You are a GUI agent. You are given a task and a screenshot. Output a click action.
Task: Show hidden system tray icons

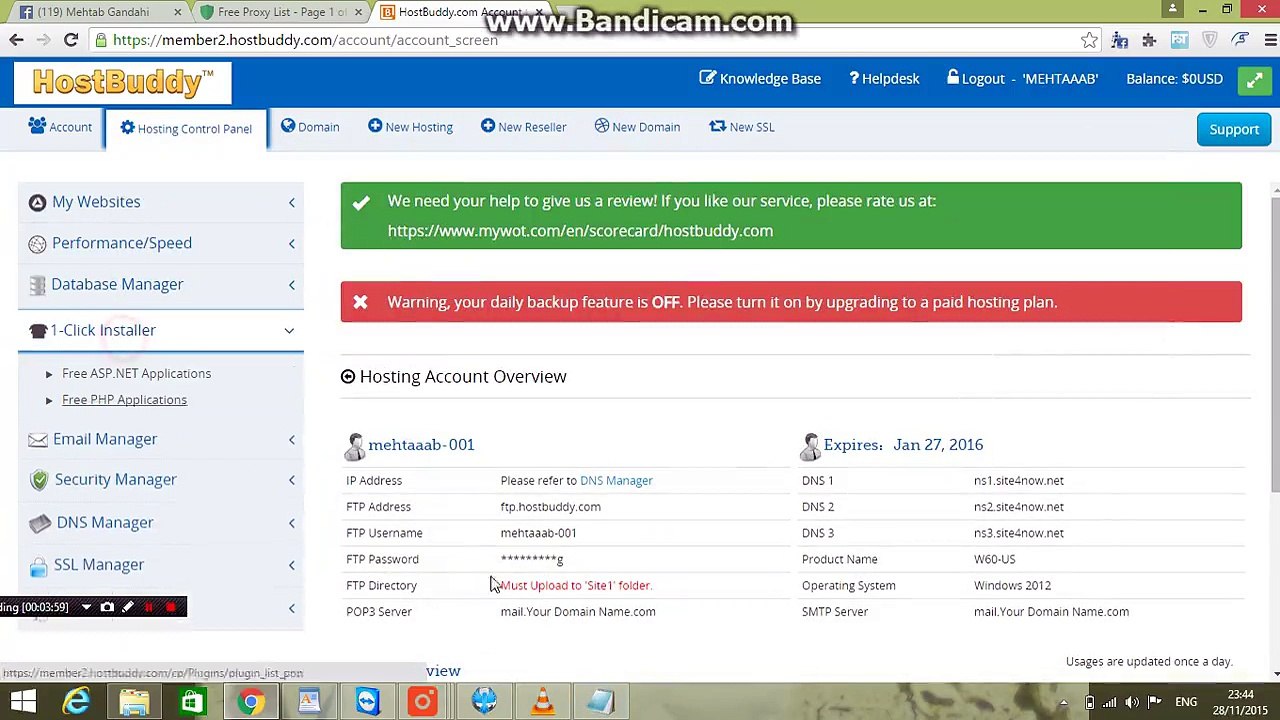pyautogui.click(x=1064, y=702)
